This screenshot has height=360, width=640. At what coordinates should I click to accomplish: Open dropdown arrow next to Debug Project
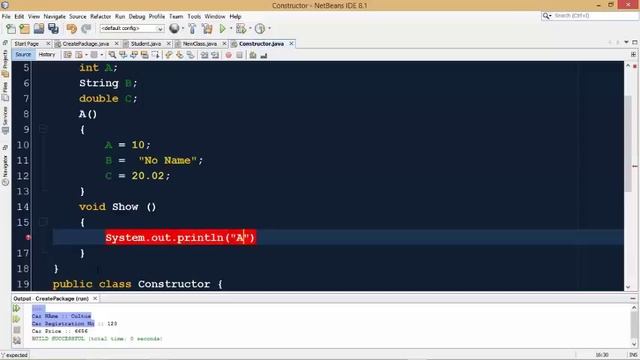(250, 29)
